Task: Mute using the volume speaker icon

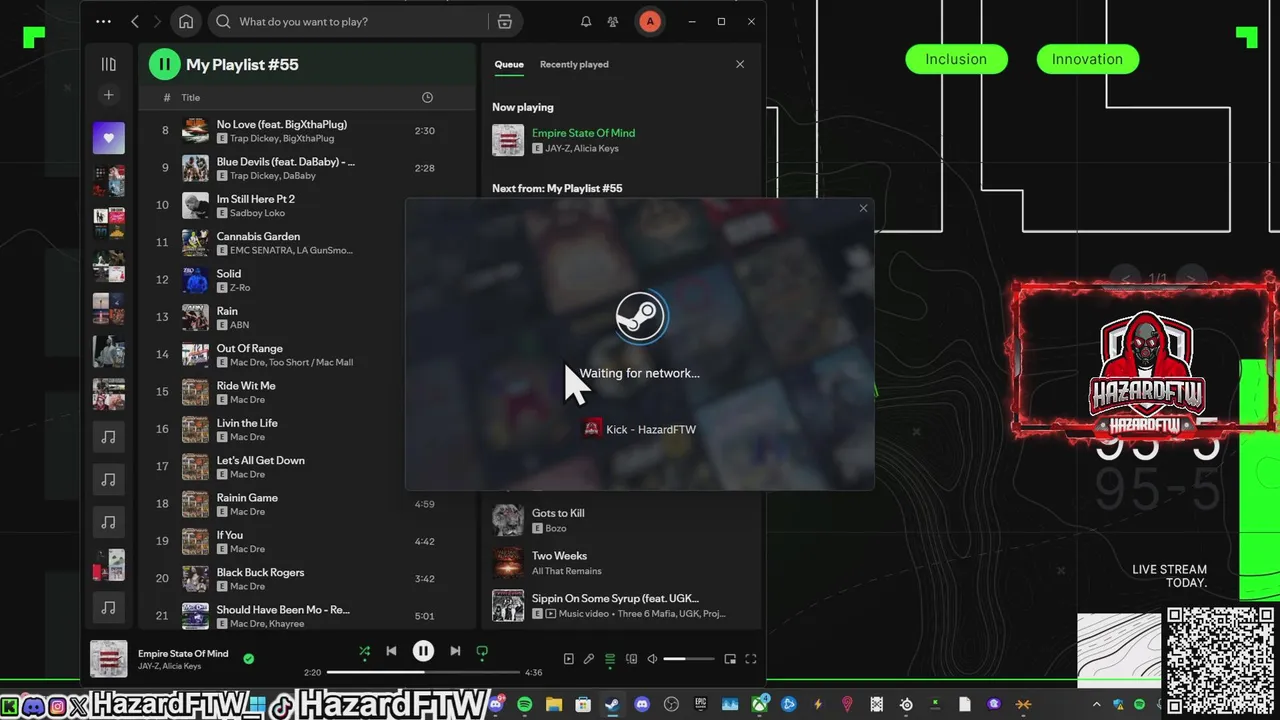Action: click(652, 659)
